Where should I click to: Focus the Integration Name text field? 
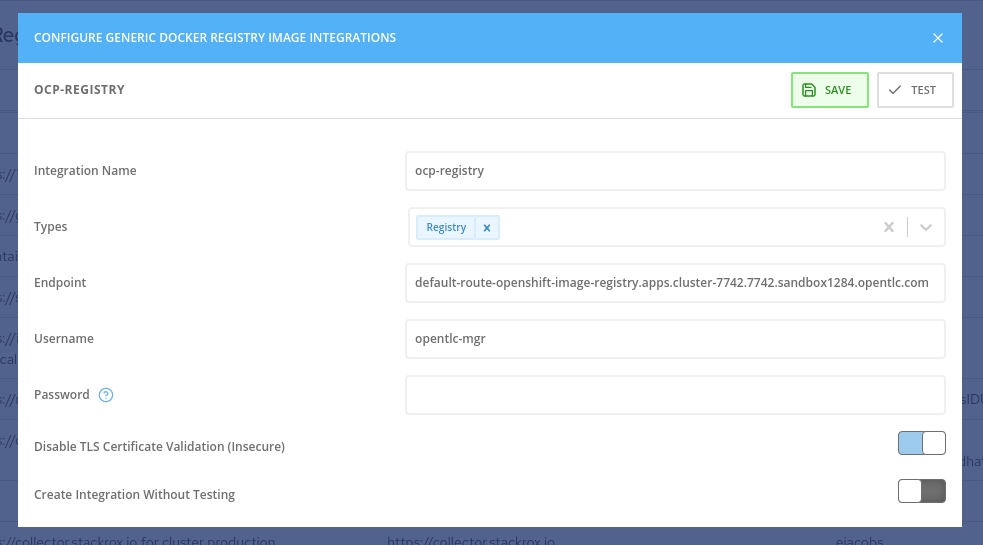tap(675, 171)
